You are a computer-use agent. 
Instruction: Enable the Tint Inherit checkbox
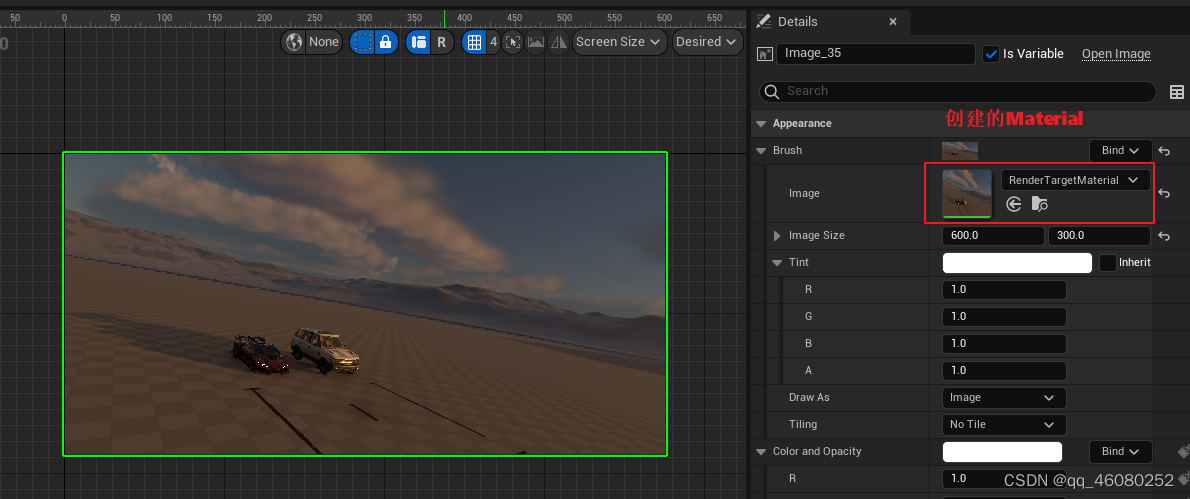1108,262
